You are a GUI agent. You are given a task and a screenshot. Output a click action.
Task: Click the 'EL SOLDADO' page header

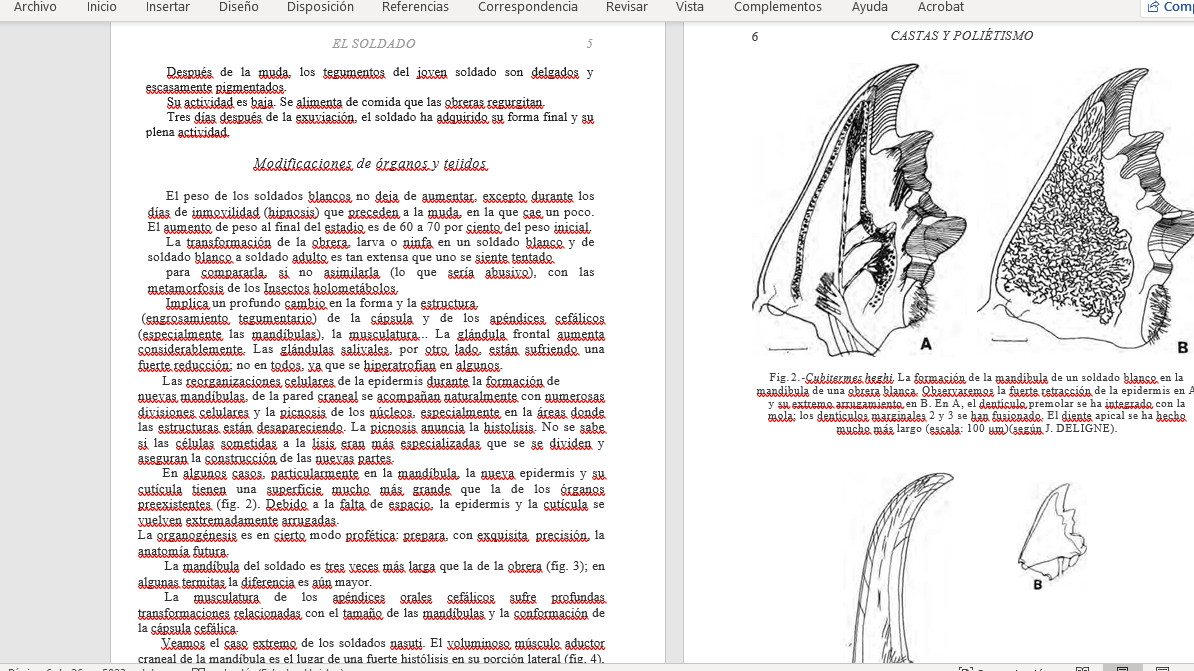point(373,44)
